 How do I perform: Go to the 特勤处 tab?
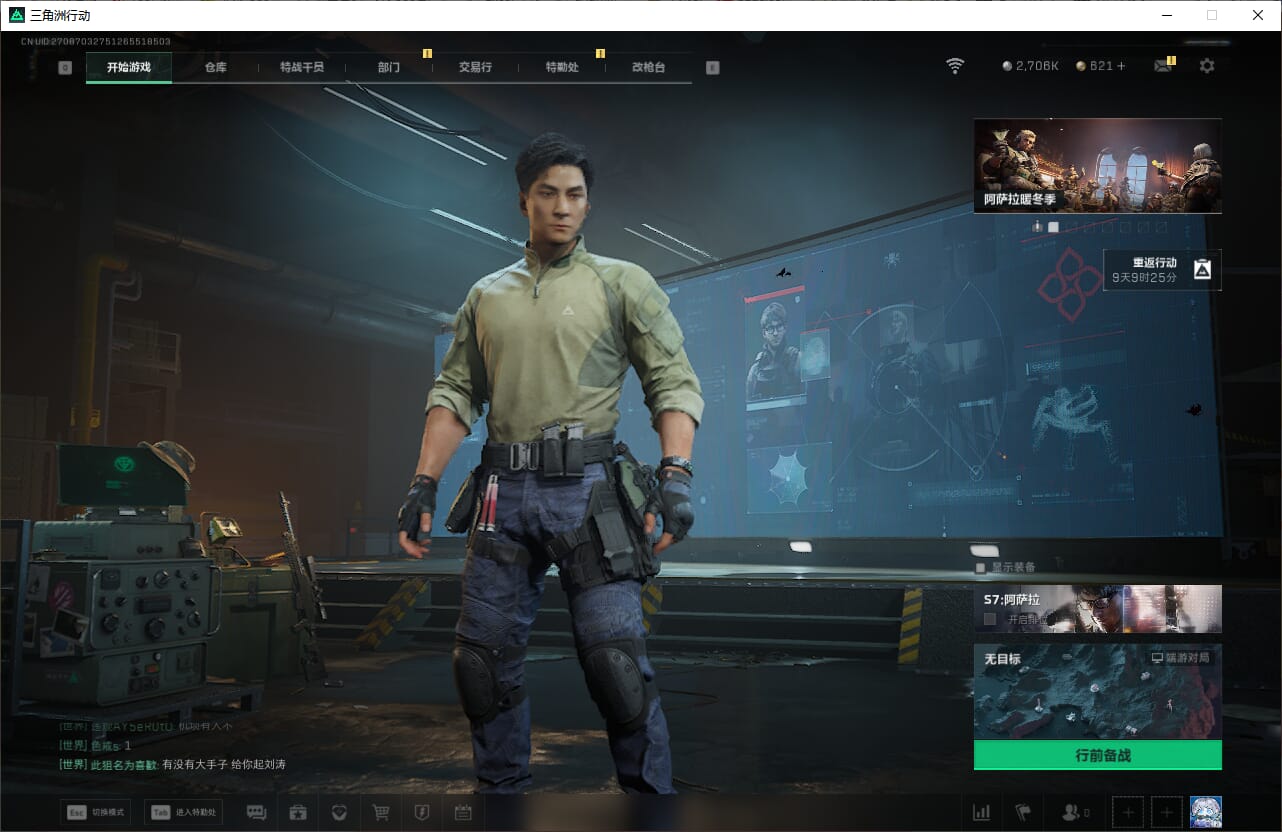(x=562, y=67)
